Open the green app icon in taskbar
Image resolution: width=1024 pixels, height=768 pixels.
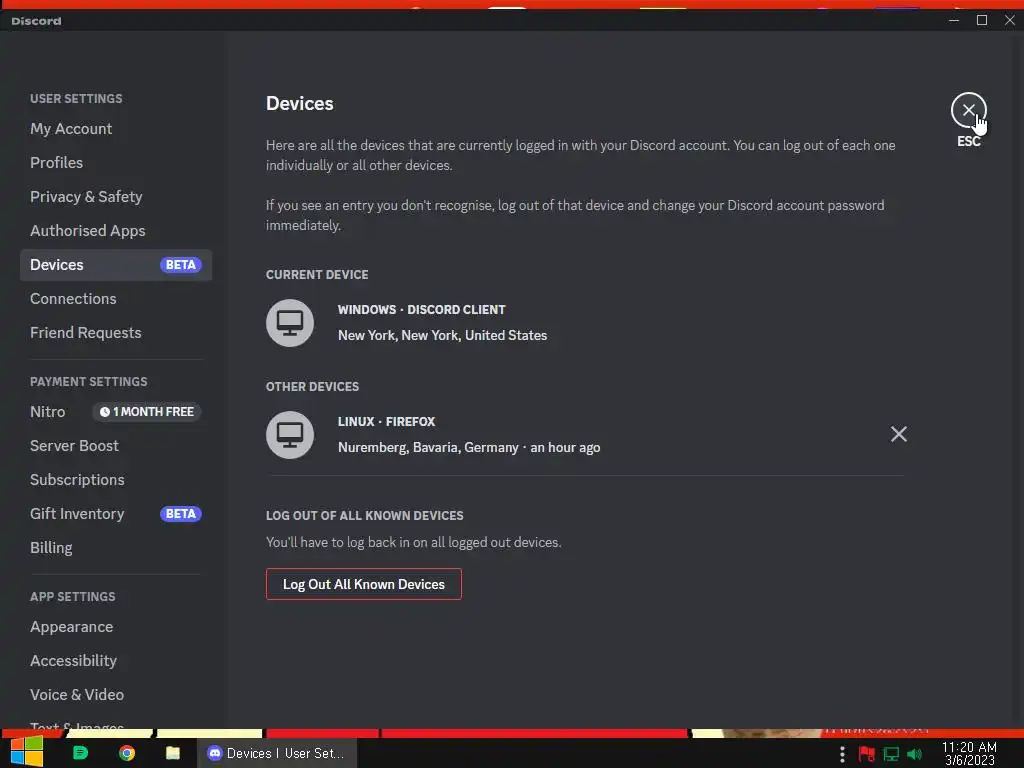coord(80,753)
